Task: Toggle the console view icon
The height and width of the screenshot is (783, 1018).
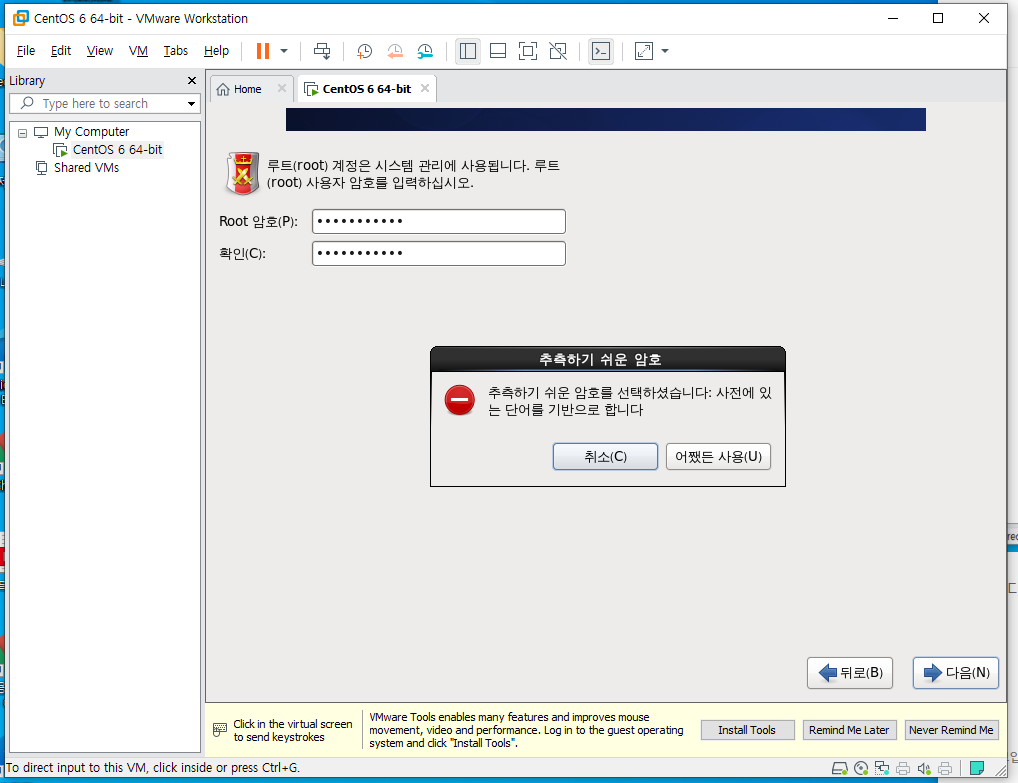Action: 601,51
